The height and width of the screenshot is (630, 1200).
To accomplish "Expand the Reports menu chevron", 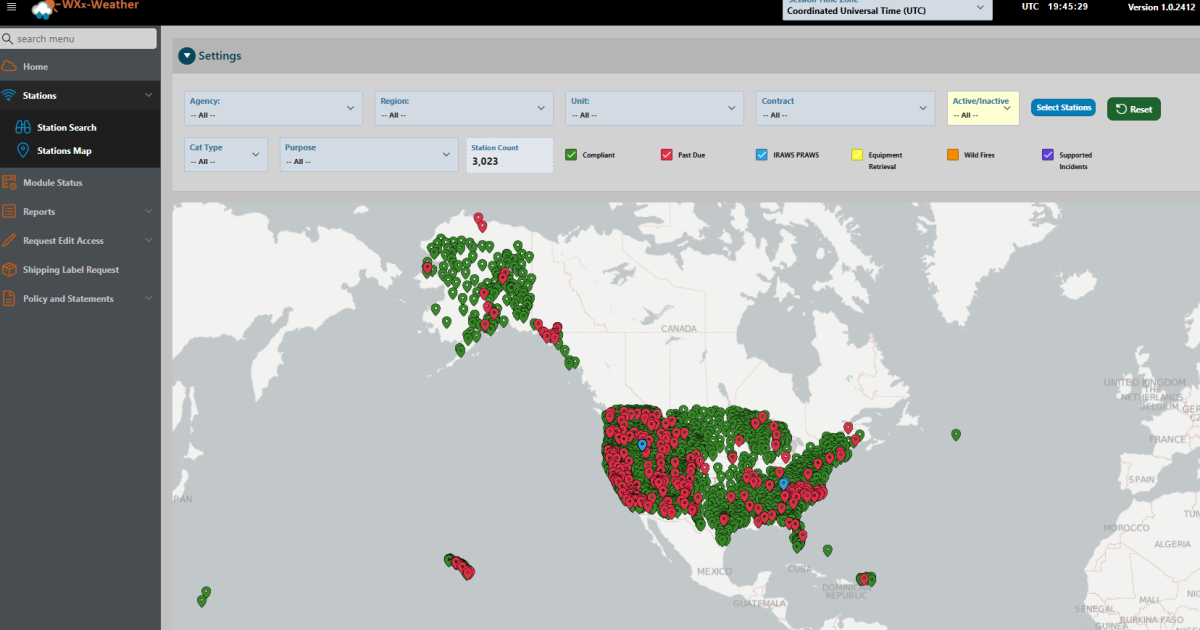I will (148, 212).
